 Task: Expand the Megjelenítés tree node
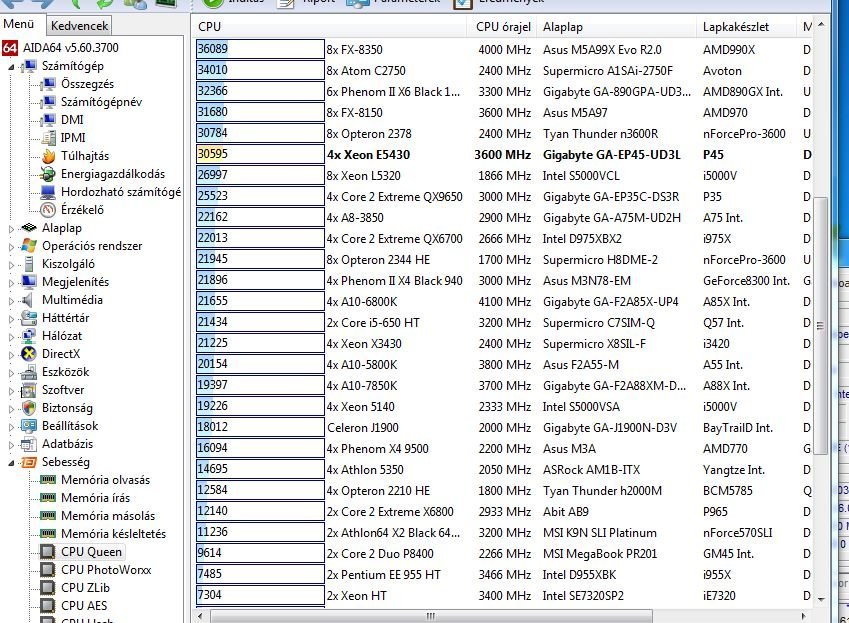[x=11, y=283]
